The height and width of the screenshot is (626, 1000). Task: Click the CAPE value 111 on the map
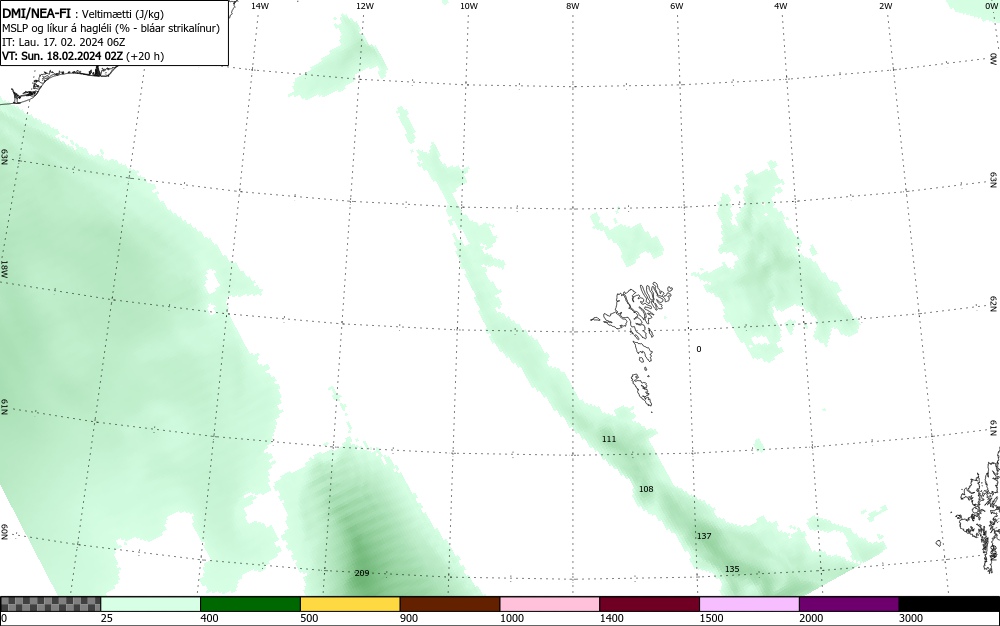click(x=609, y=439)
